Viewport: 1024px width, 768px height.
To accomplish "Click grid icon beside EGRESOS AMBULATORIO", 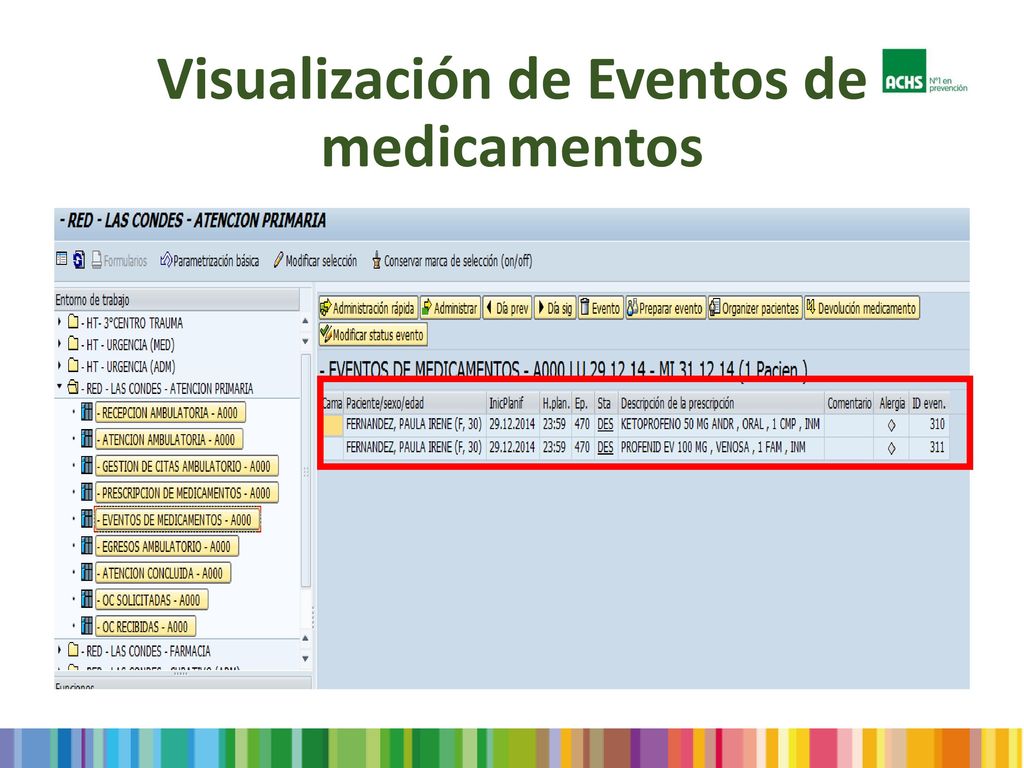I will point(87,546).
